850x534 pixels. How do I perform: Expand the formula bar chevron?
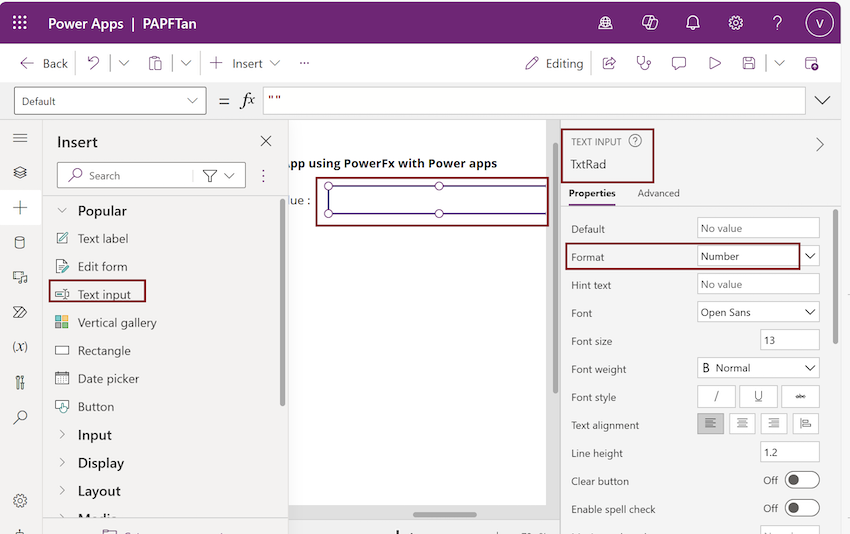click(x=822, y=100)
